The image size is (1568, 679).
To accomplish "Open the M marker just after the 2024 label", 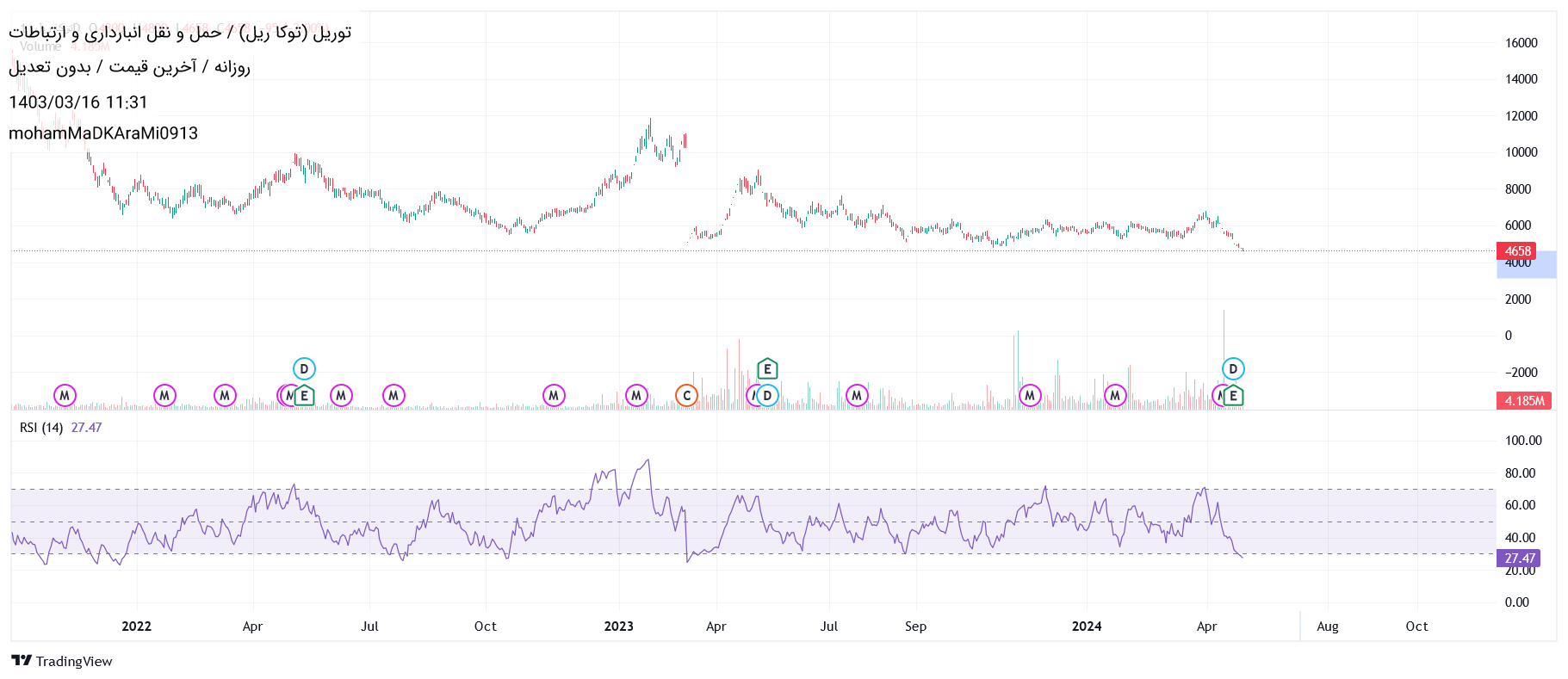I will pos(1115,396).
